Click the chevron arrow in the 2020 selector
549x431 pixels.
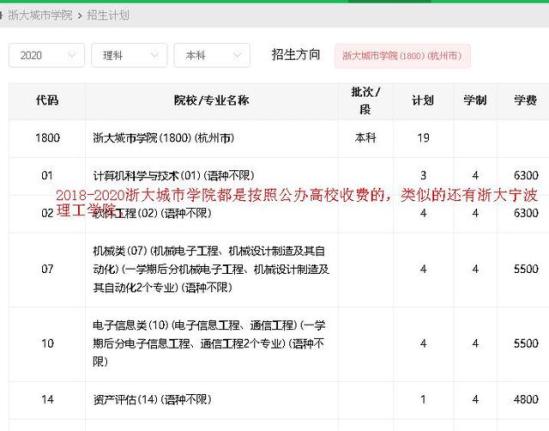click(72, 55)
